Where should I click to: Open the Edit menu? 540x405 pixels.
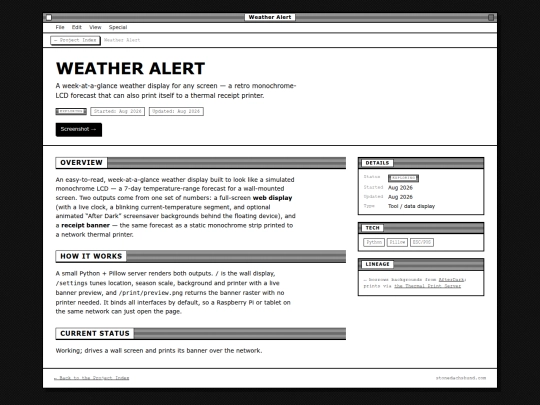[x=76, y=27]
